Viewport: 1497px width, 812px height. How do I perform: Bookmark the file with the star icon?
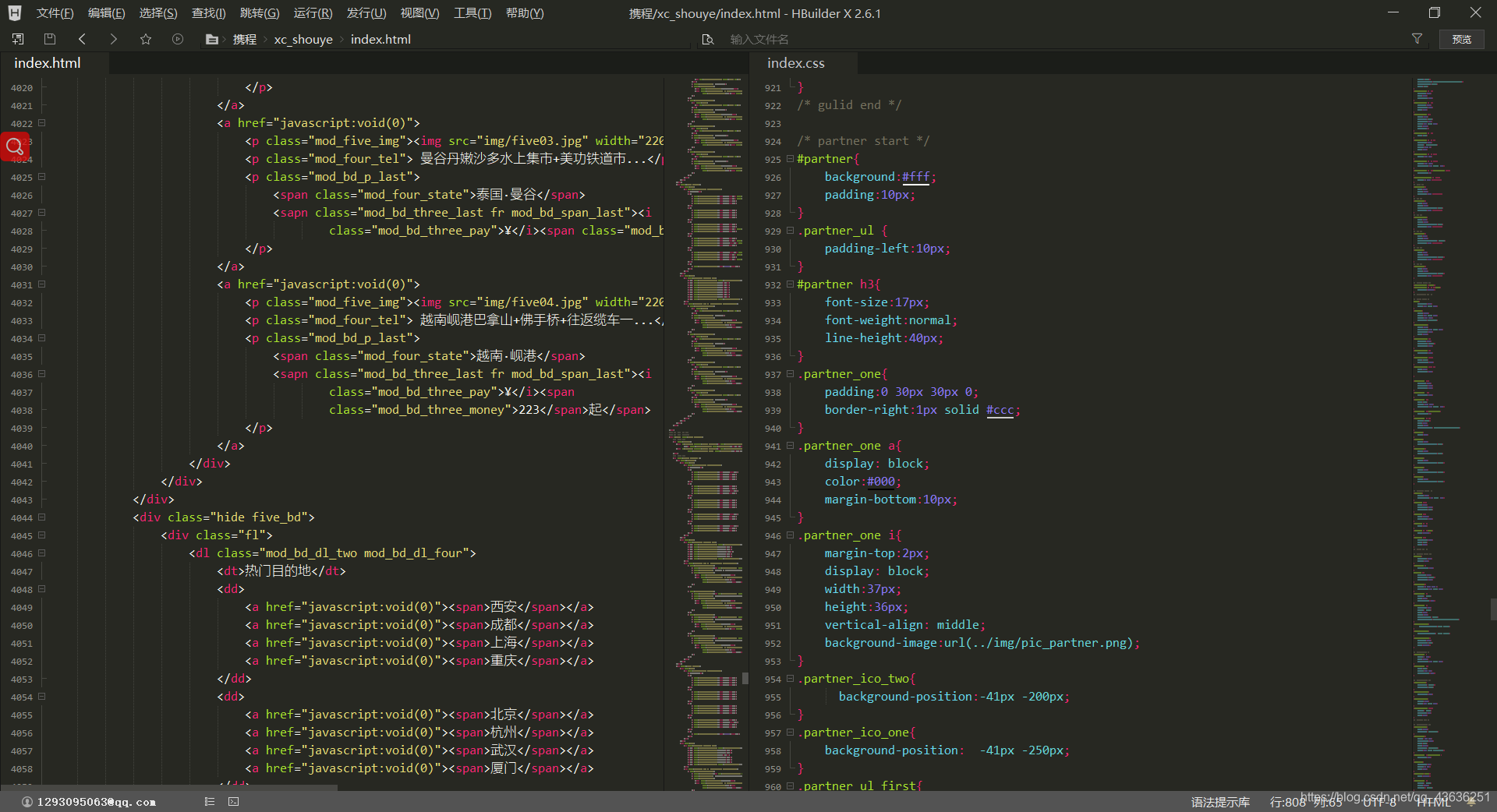146,39
